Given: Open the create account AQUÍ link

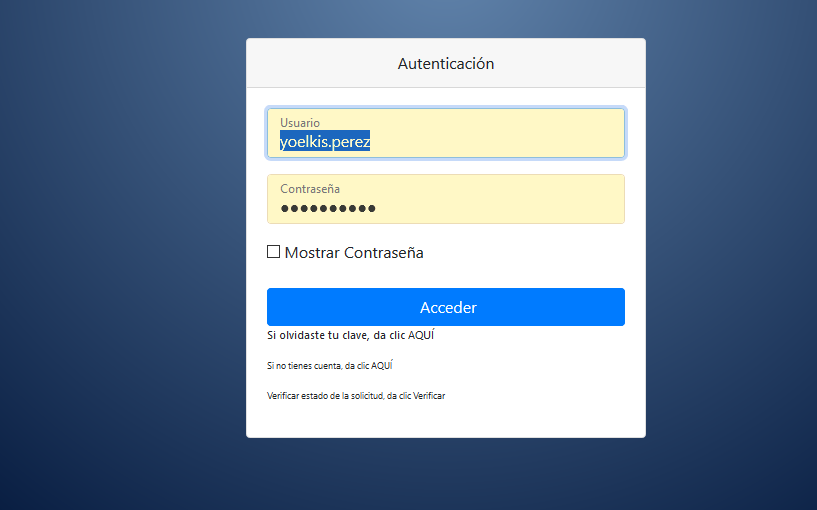Looking at the screenshot, I should (x=382, y=366).
